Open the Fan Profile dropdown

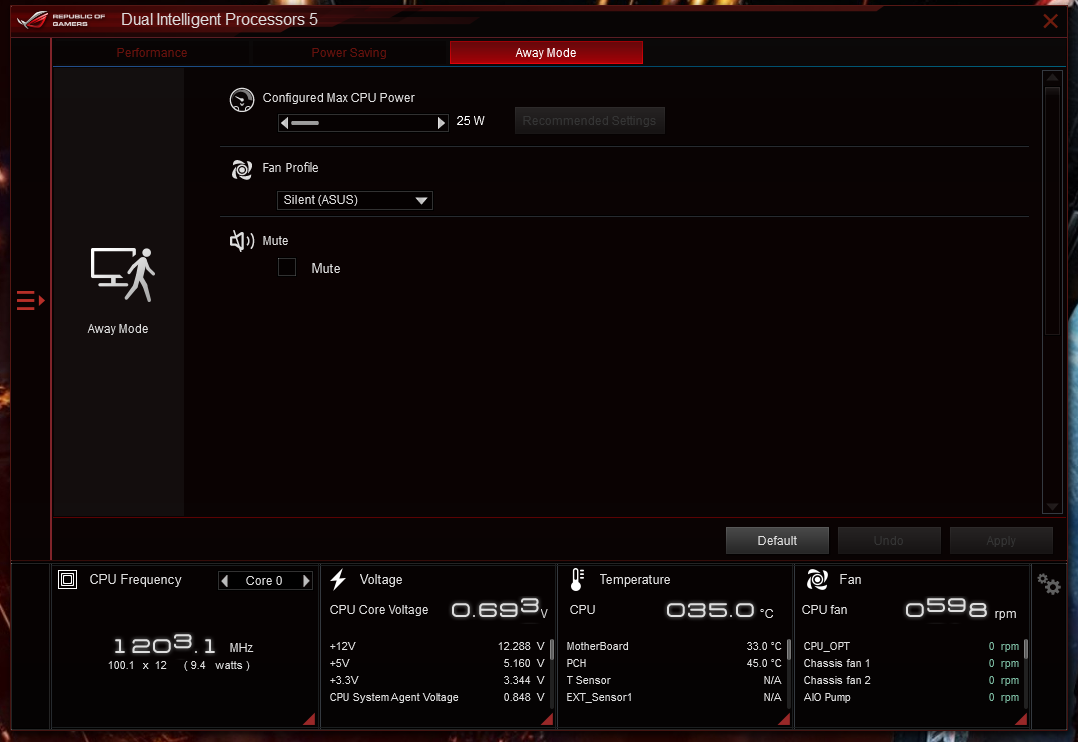355,200
